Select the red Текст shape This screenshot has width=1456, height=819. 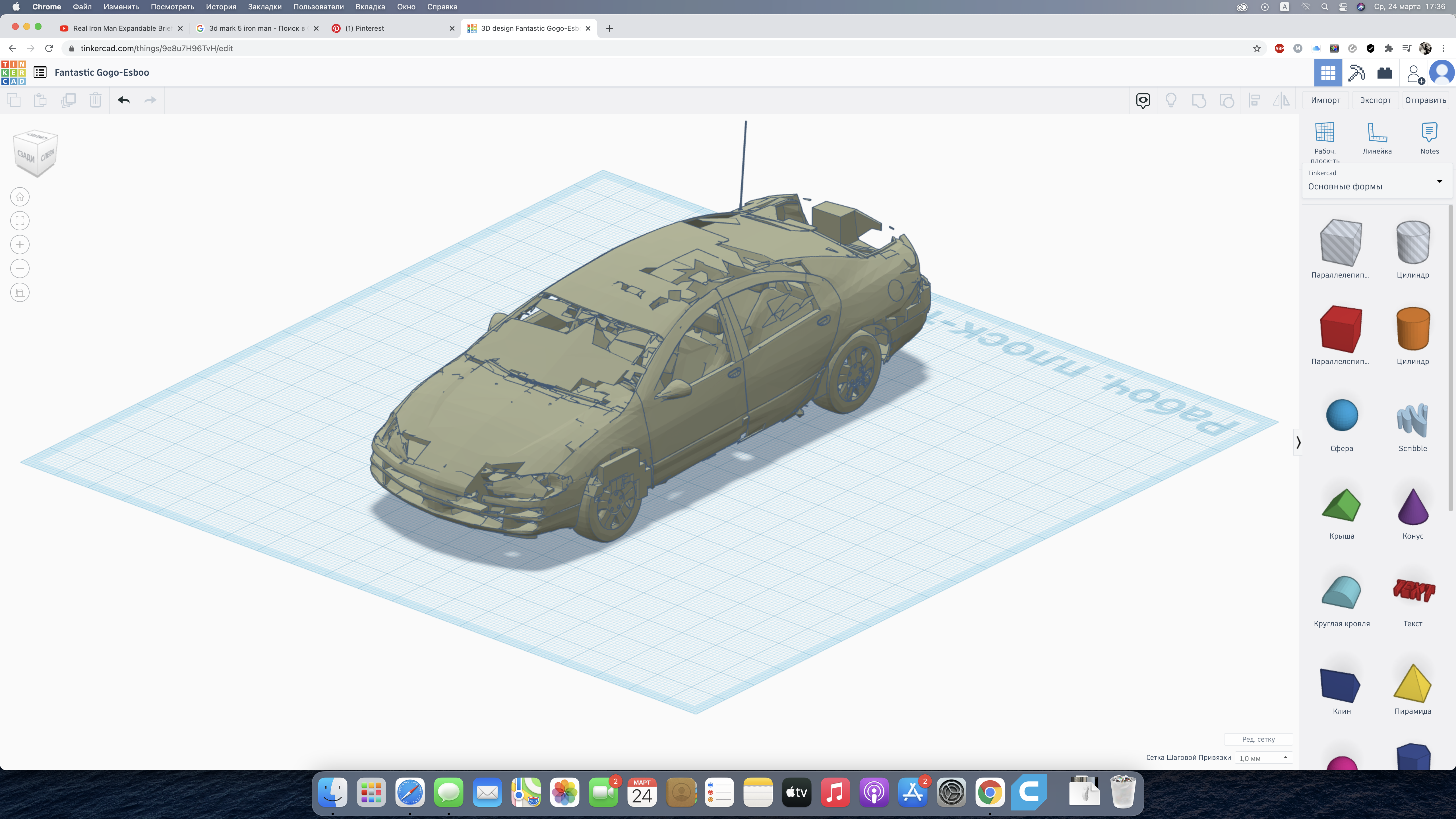[x=1413, y=591]
